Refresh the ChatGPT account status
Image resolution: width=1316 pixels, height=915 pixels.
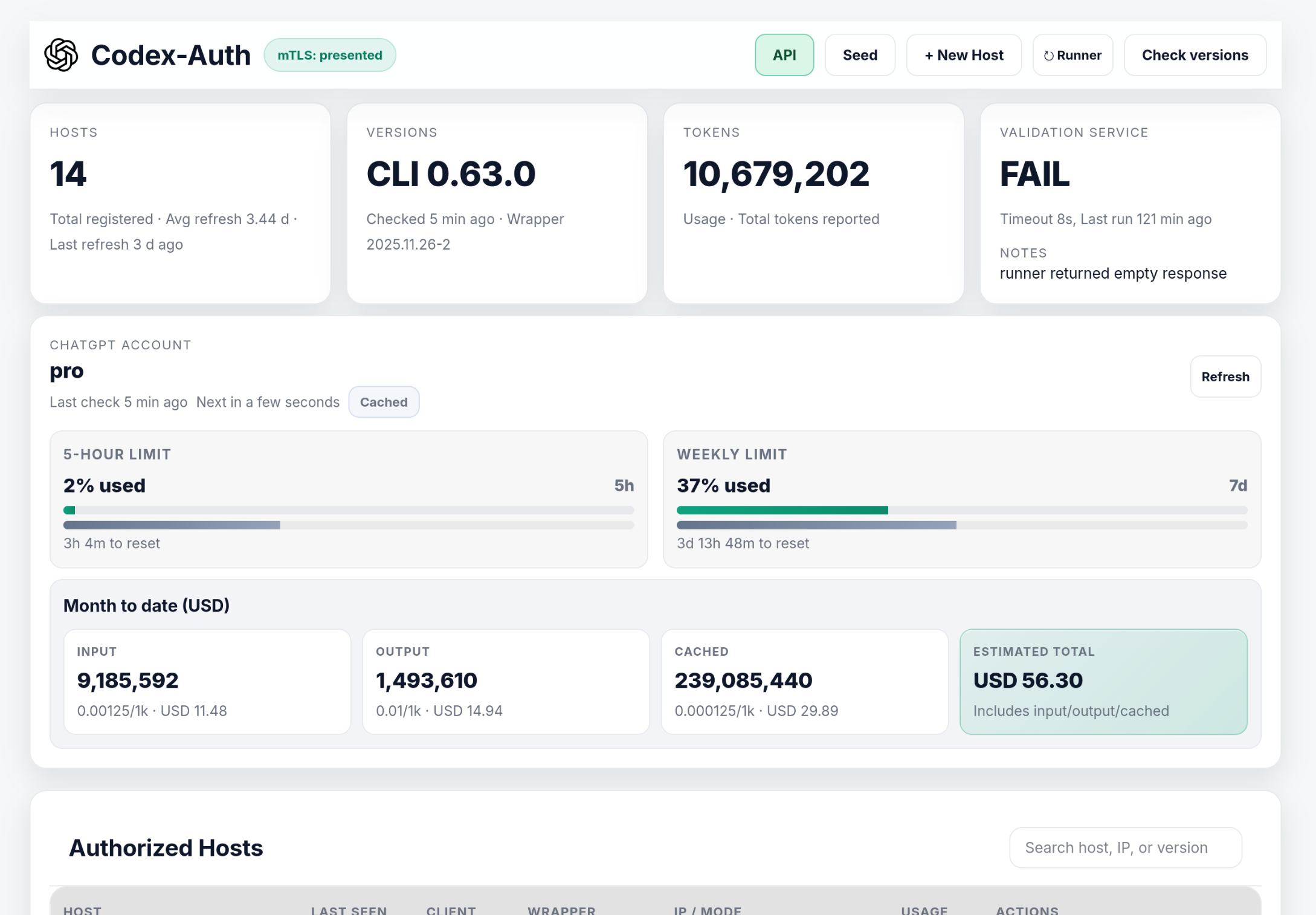(x=1225, y=377)
